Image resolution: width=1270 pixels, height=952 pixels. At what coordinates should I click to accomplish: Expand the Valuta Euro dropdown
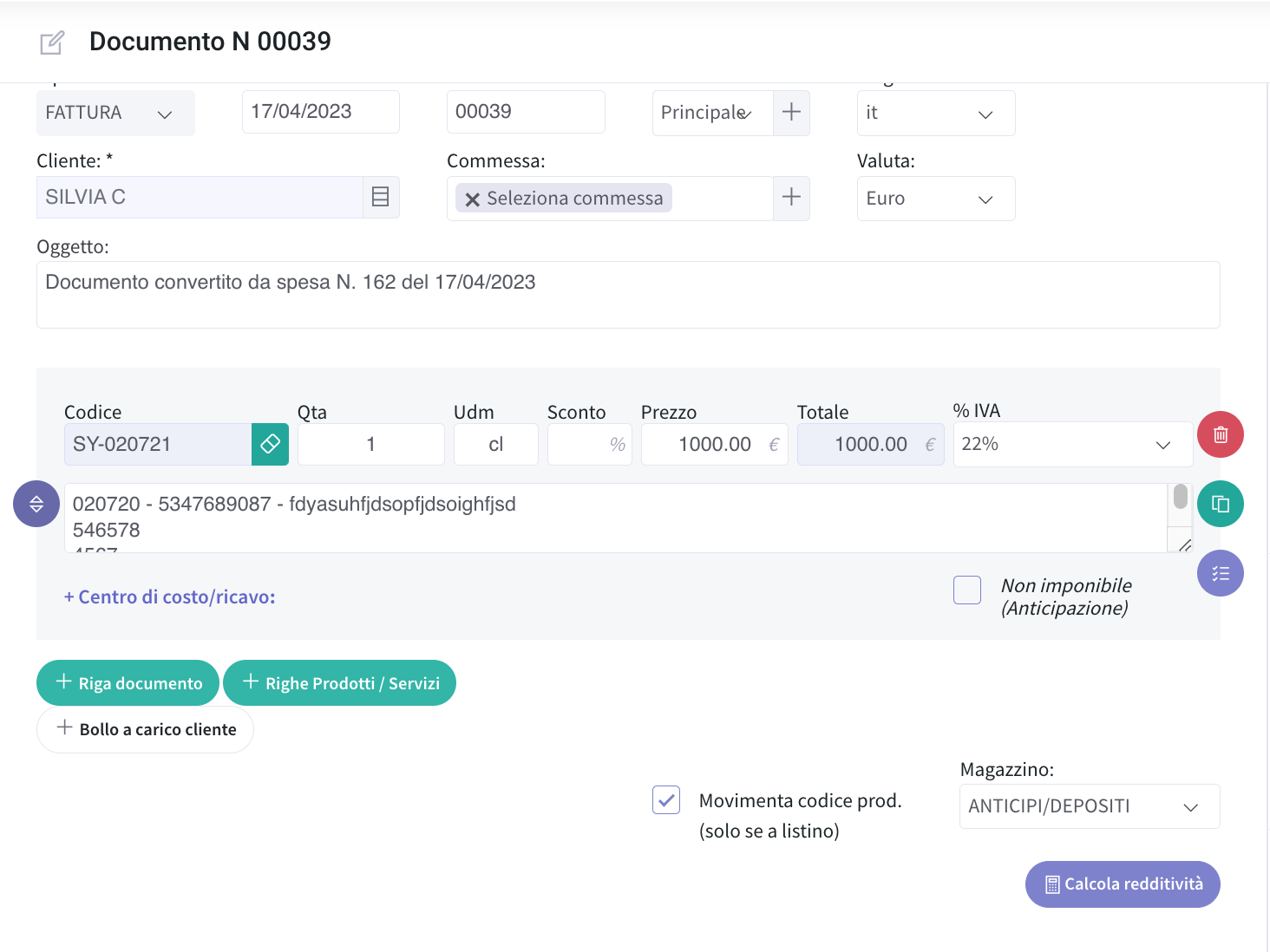936,199
